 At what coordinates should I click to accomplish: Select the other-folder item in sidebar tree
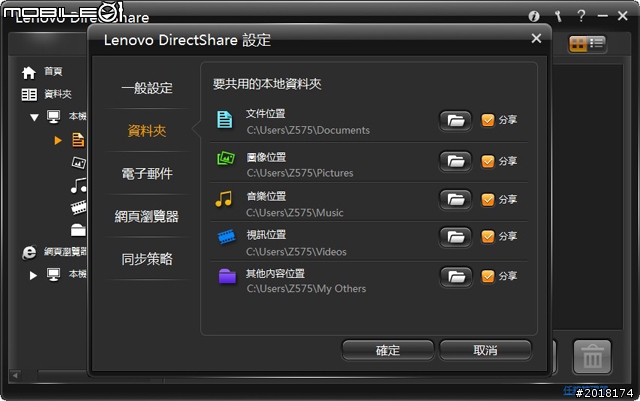click(x=78, y=230)
